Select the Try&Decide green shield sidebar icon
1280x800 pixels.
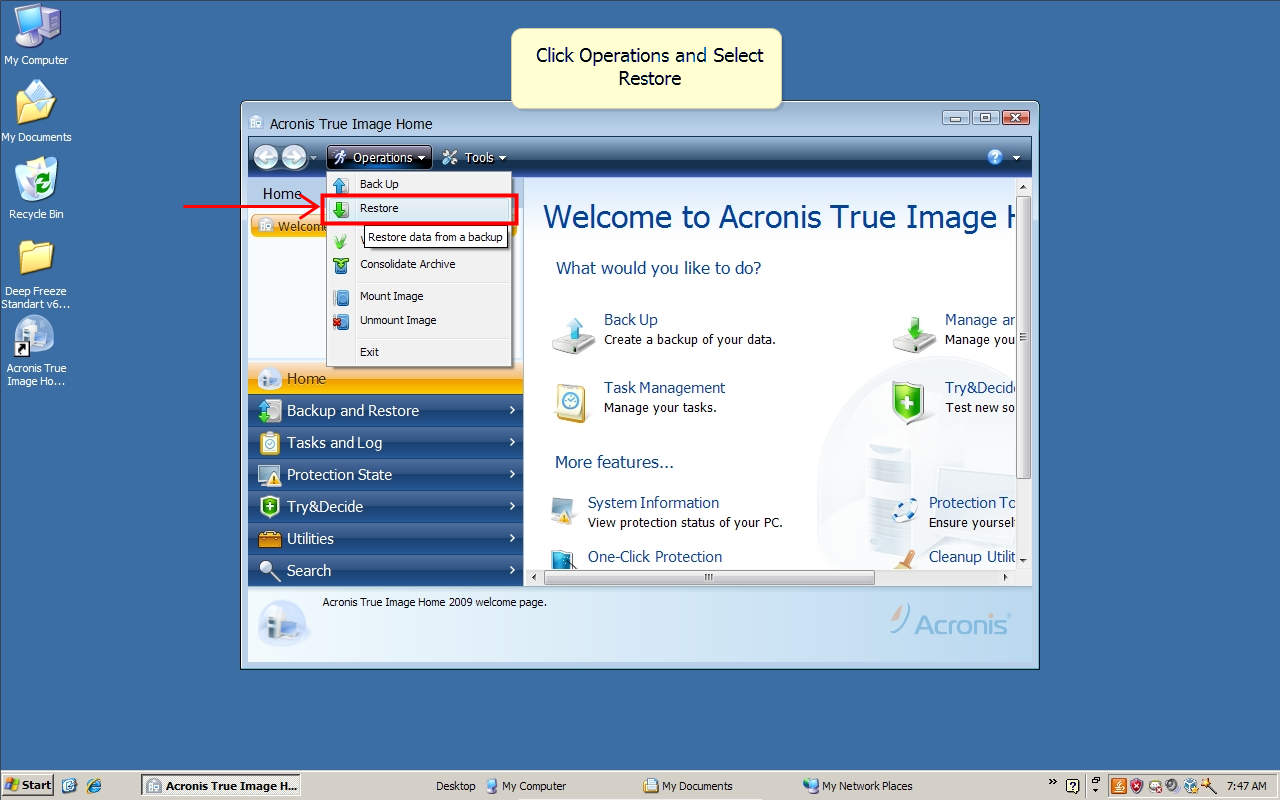tap(270, 506)
